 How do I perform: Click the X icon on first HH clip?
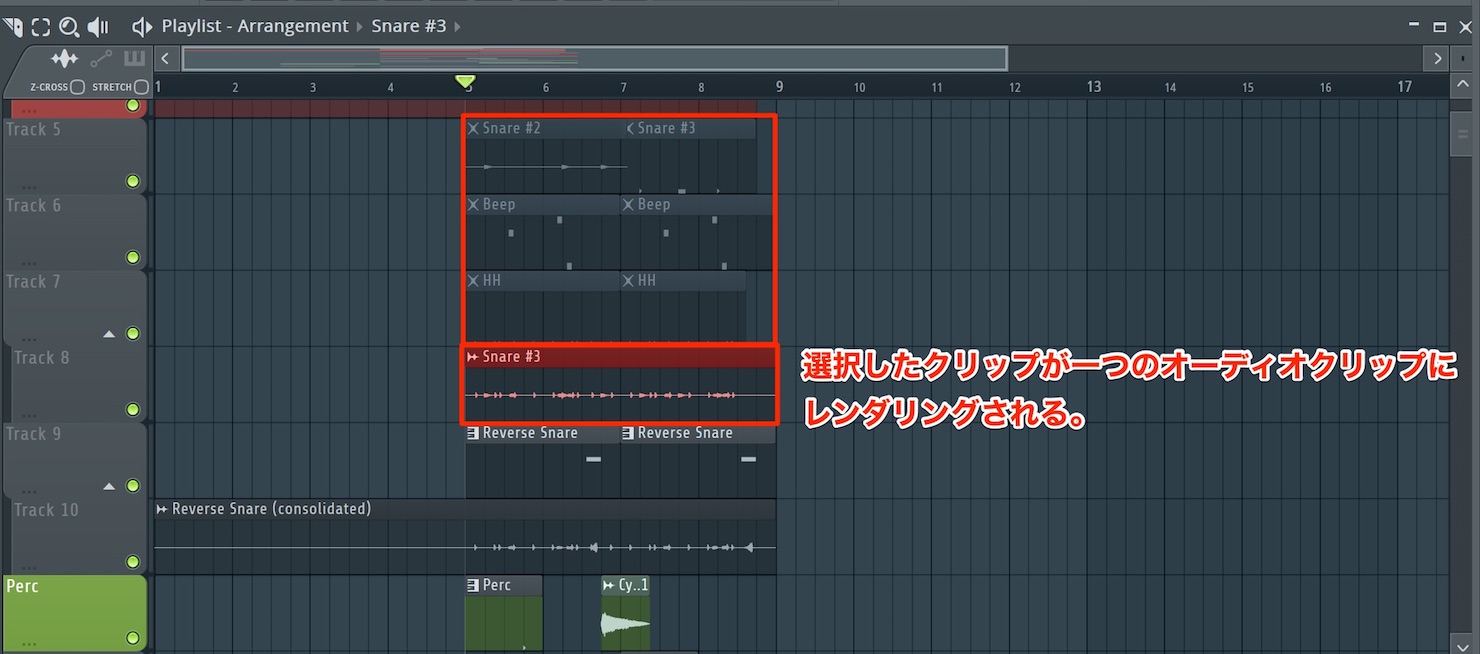(x=473, y=281)
